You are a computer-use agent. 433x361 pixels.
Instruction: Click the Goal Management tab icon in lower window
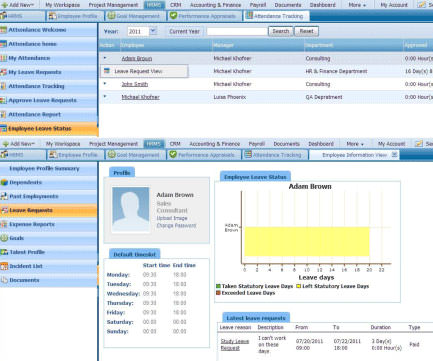click(111, 155)
